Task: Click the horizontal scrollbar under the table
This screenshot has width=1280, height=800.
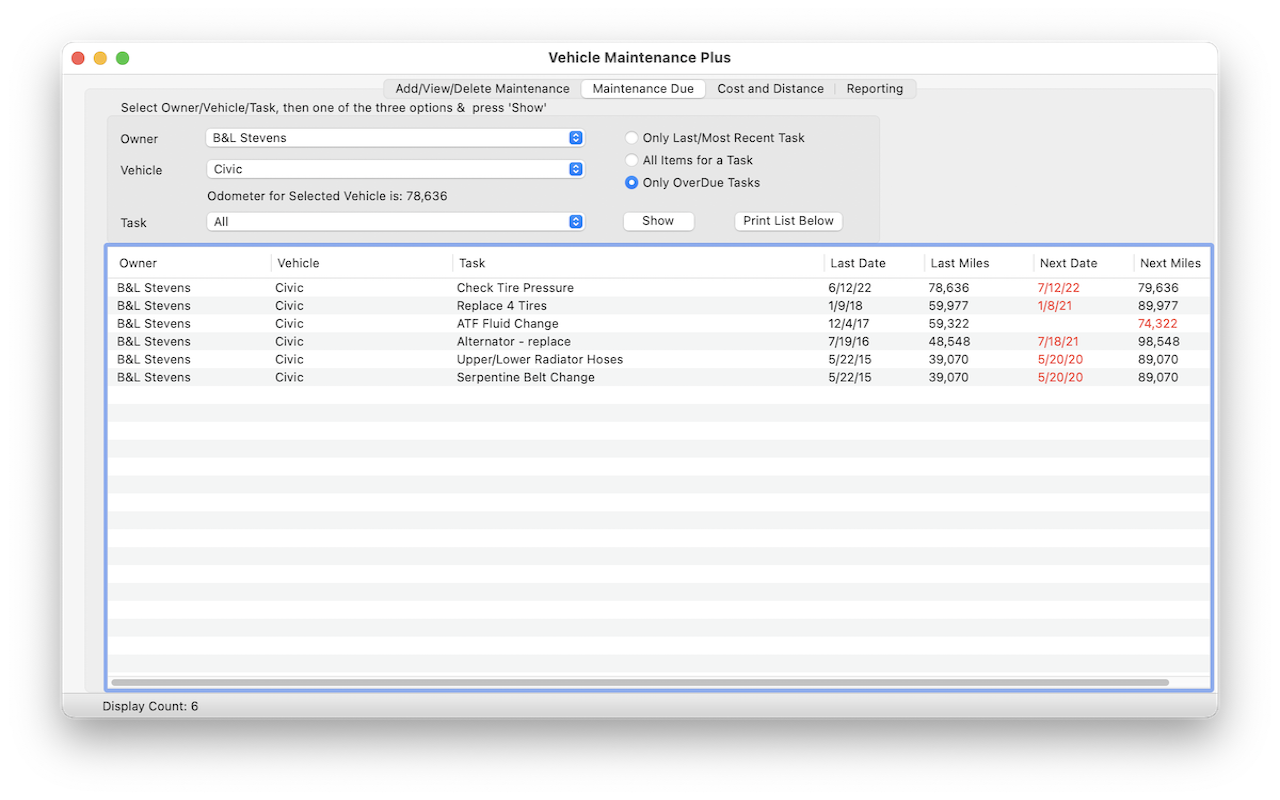Action: point(640,683)
